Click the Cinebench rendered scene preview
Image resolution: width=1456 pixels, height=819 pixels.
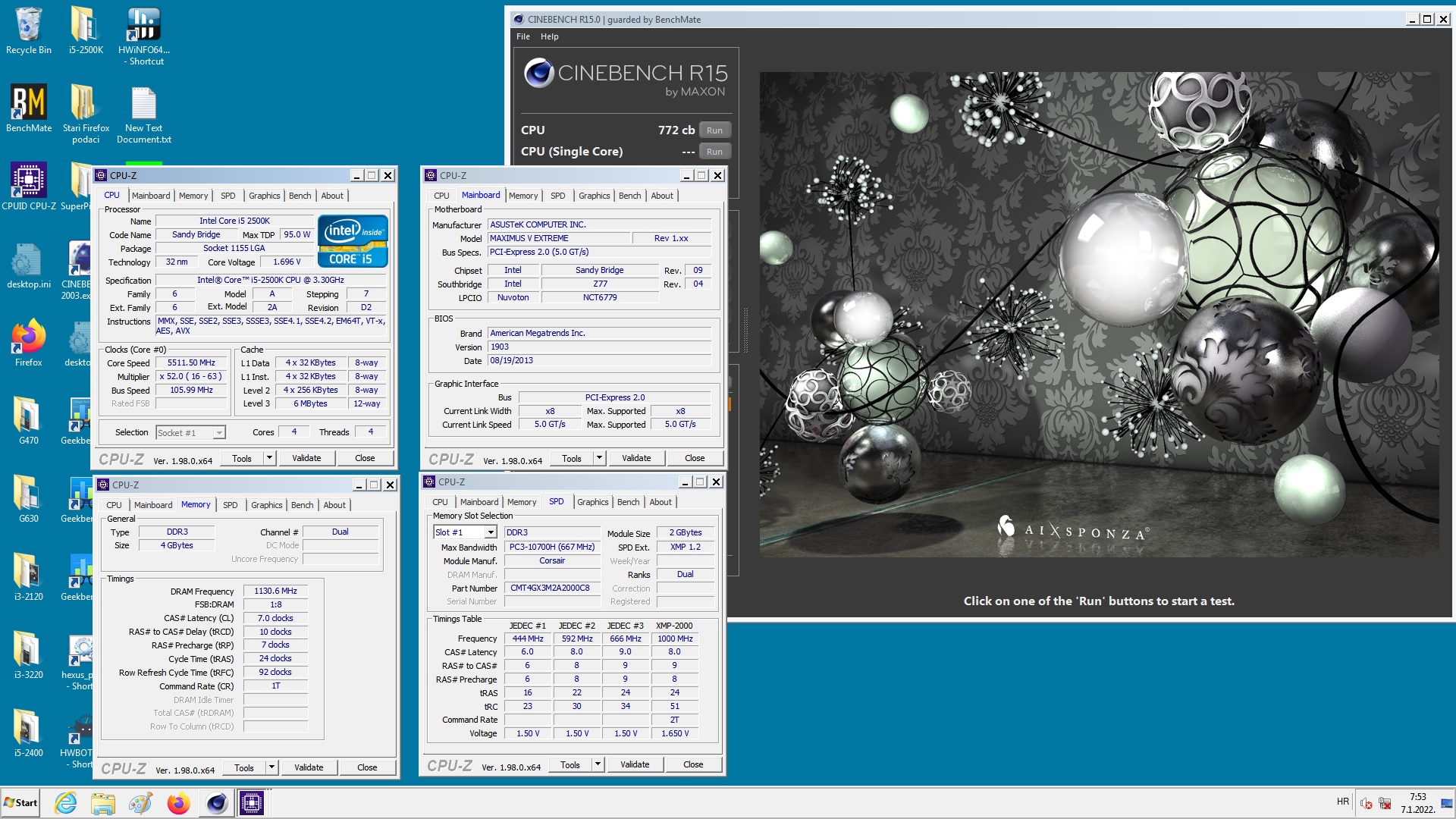coord(1100,315)
